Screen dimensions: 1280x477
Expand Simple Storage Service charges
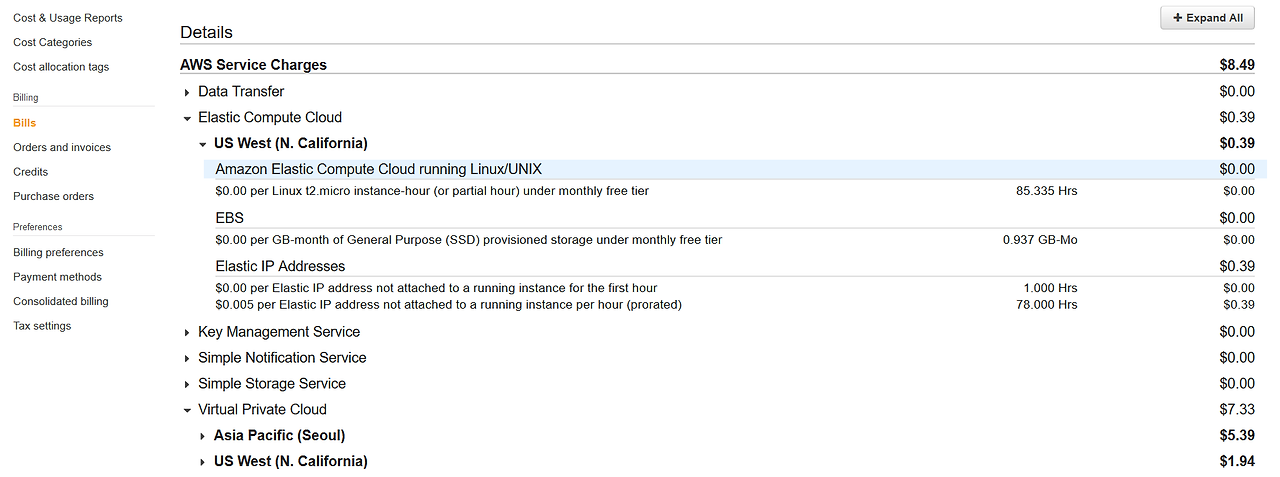(x=187, y=384)
